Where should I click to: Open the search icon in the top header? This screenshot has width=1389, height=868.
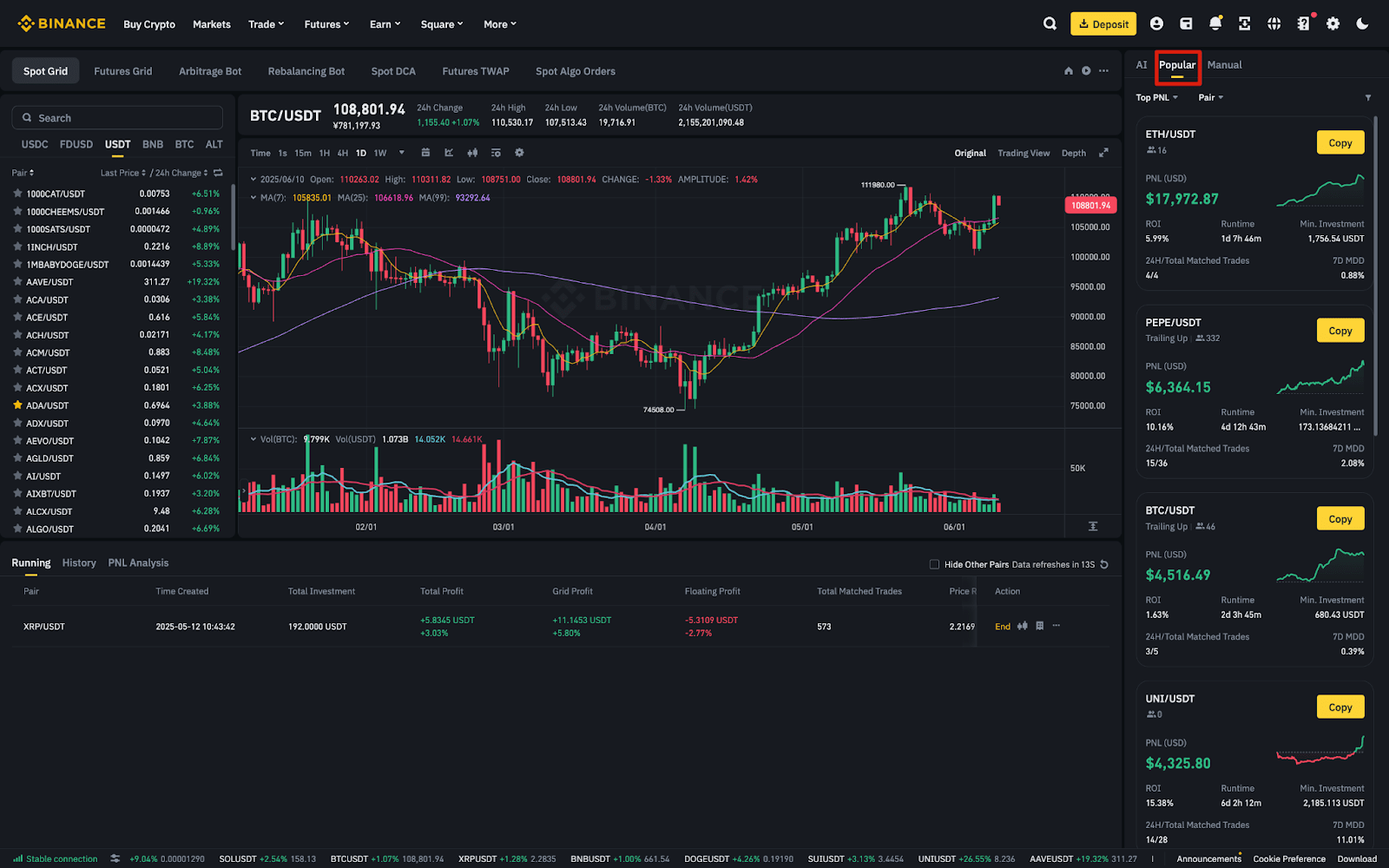(1050, 23)
